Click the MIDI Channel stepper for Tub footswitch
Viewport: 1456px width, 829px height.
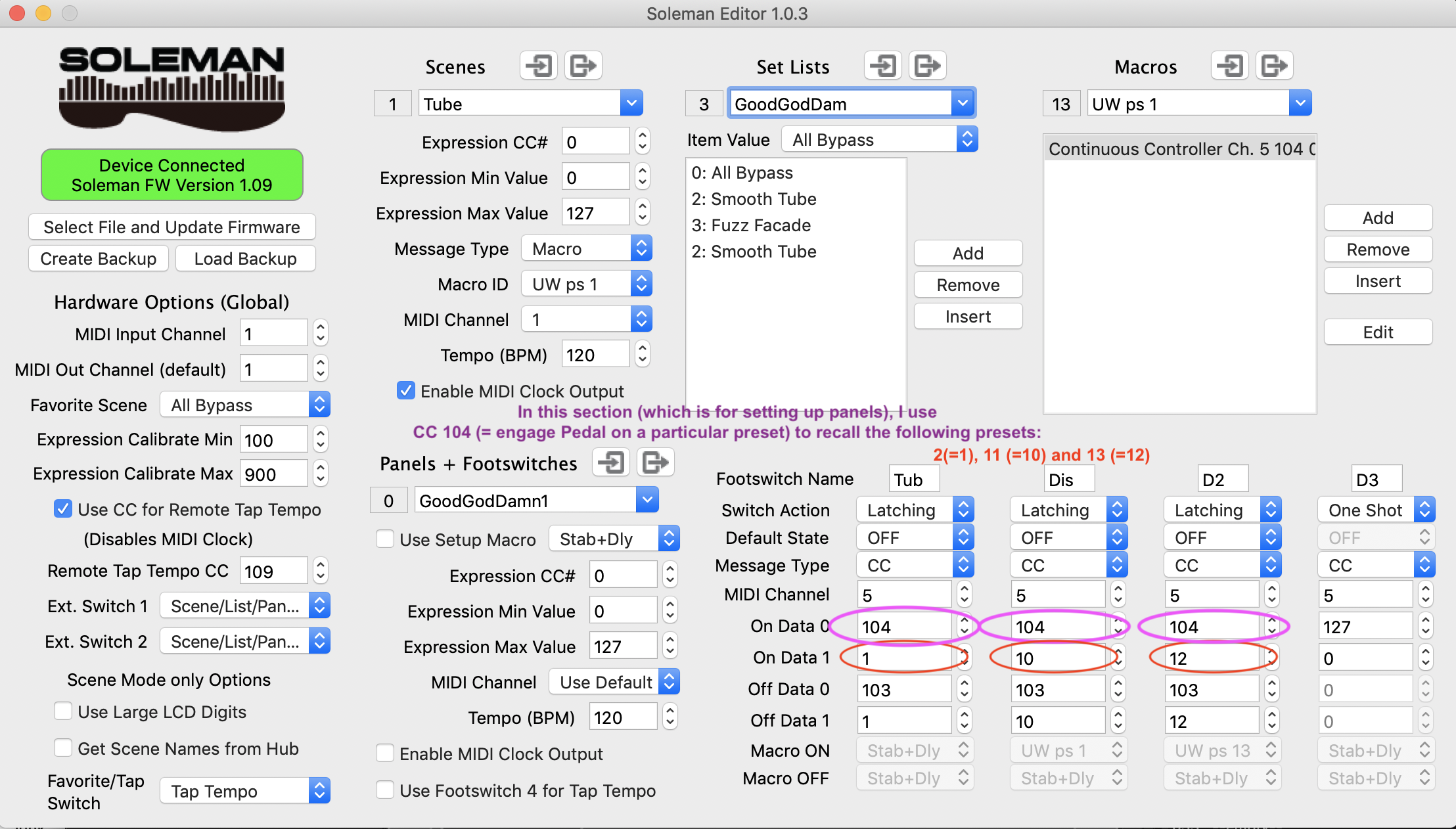coord(965,594)
